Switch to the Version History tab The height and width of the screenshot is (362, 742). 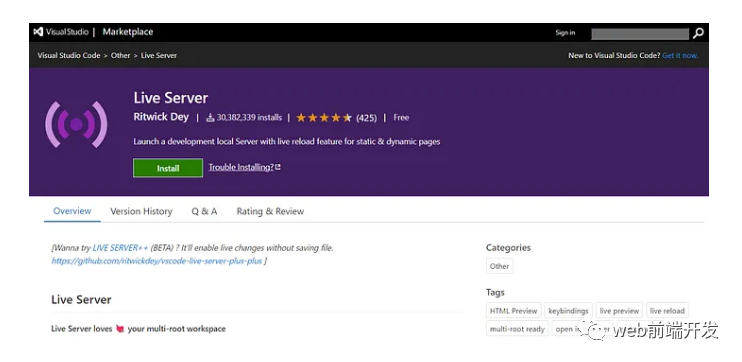click(x=141, y=212)
